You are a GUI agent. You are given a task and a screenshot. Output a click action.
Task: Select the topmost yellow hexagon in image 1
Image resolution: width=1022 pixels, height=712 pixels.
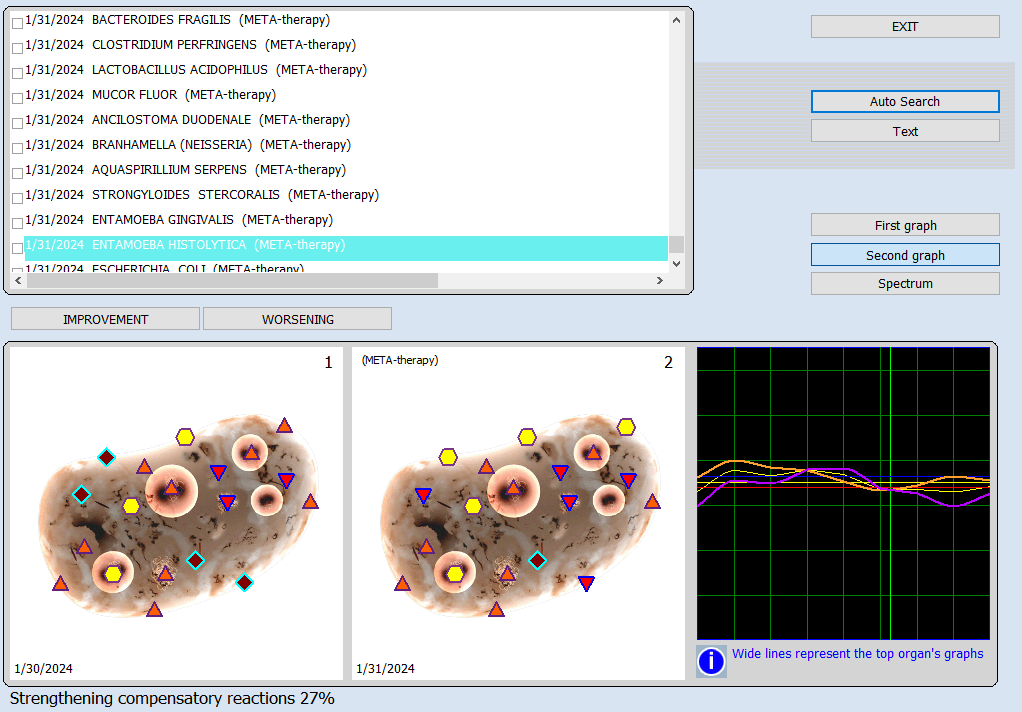185,436
